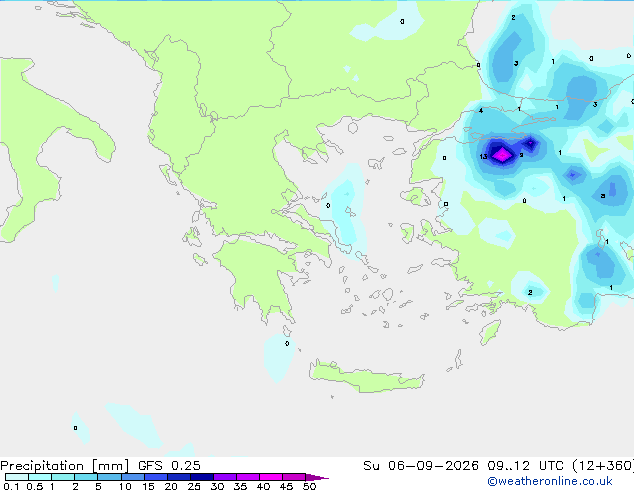Click the 'GFS 0.25' model label
This screenshot has height=490, width=634.
169,466
